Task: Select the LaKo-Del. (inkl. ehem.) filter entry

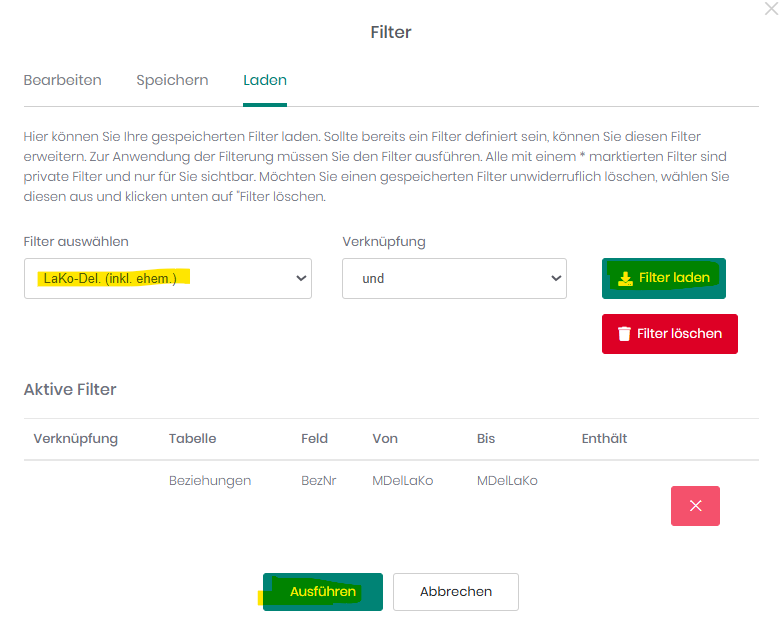Action: pyautogui.click(x=110, y=278)
